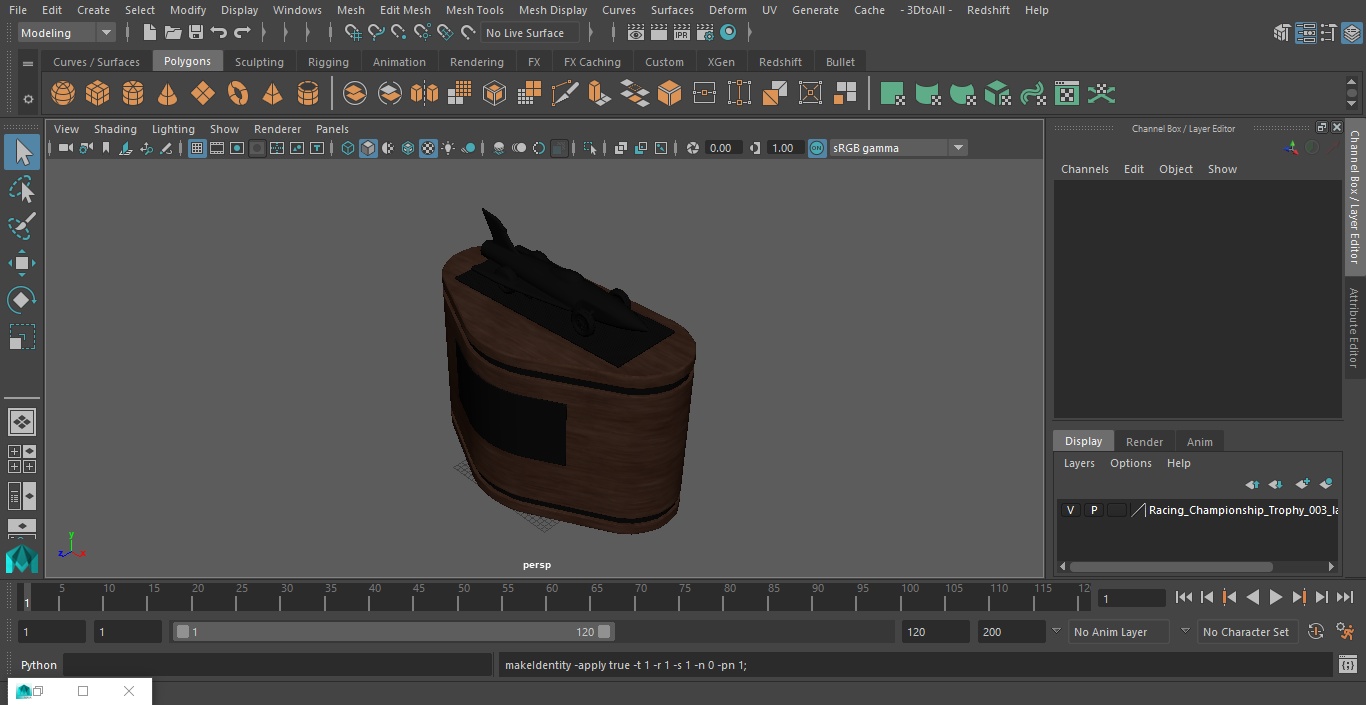Viewport: 1366px width, 705px height.
Task: Create a polygon cone from the shelf
Action: (168, 94)
